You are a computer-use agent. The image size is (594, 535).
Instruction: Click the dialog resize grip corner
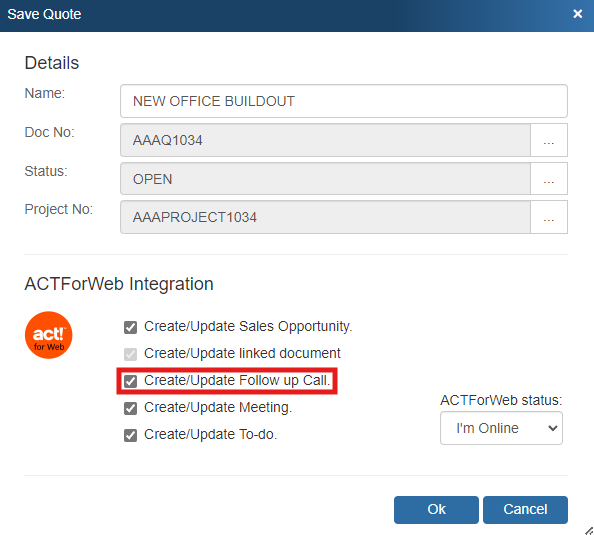pyautogui.click(x=589, y=530)
